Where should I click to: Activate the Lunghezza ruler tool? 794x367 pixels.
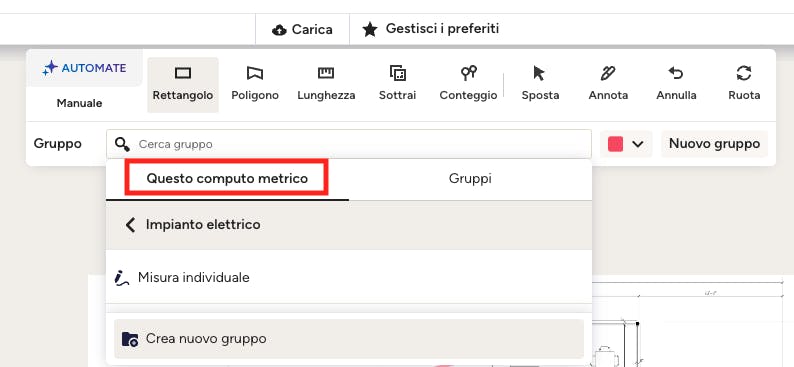point(326,85)
